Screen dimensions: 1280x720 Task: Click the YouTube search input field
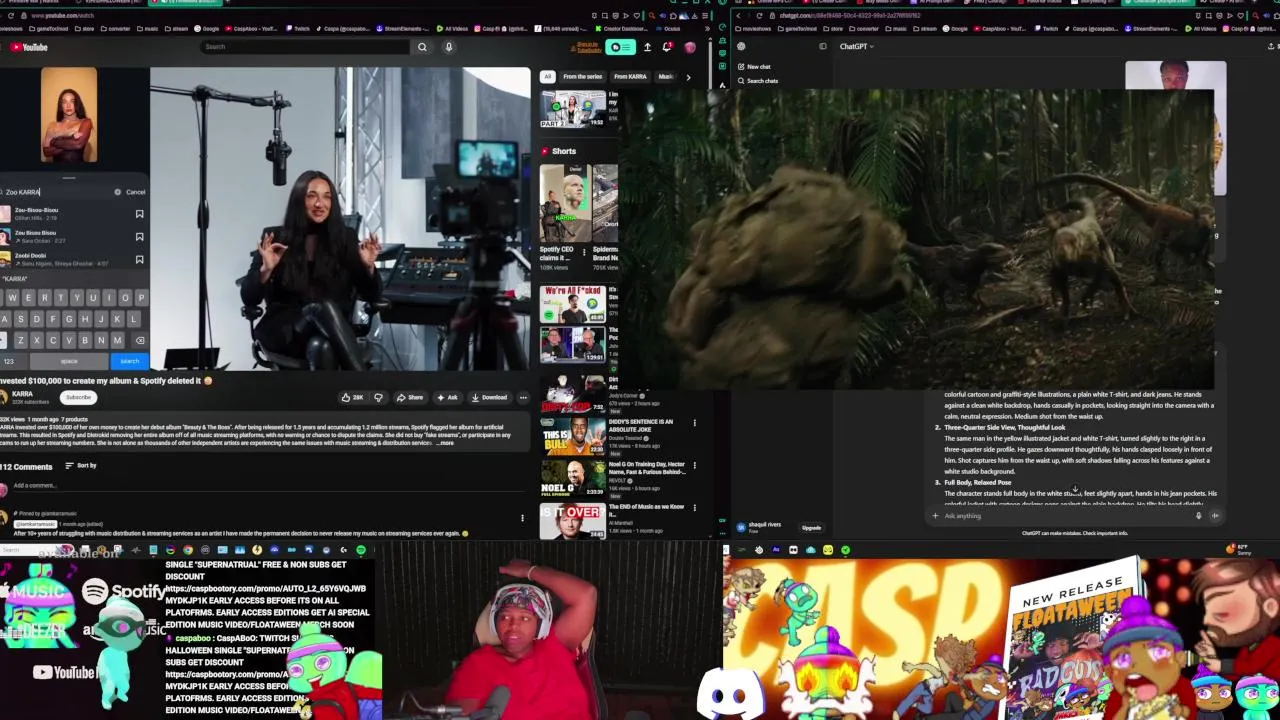[x=305, y=47]
